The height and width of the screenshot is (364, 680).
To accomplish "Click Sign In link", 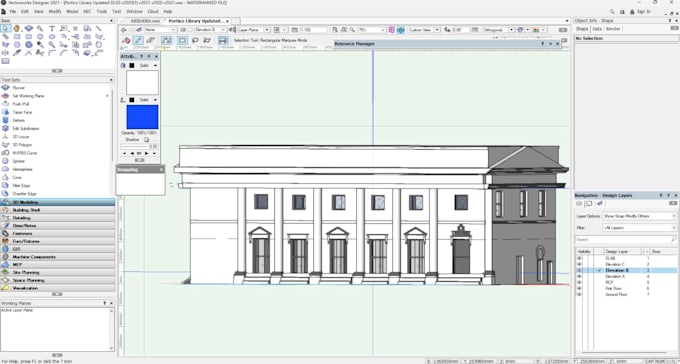I will click(x=644, y=12).
